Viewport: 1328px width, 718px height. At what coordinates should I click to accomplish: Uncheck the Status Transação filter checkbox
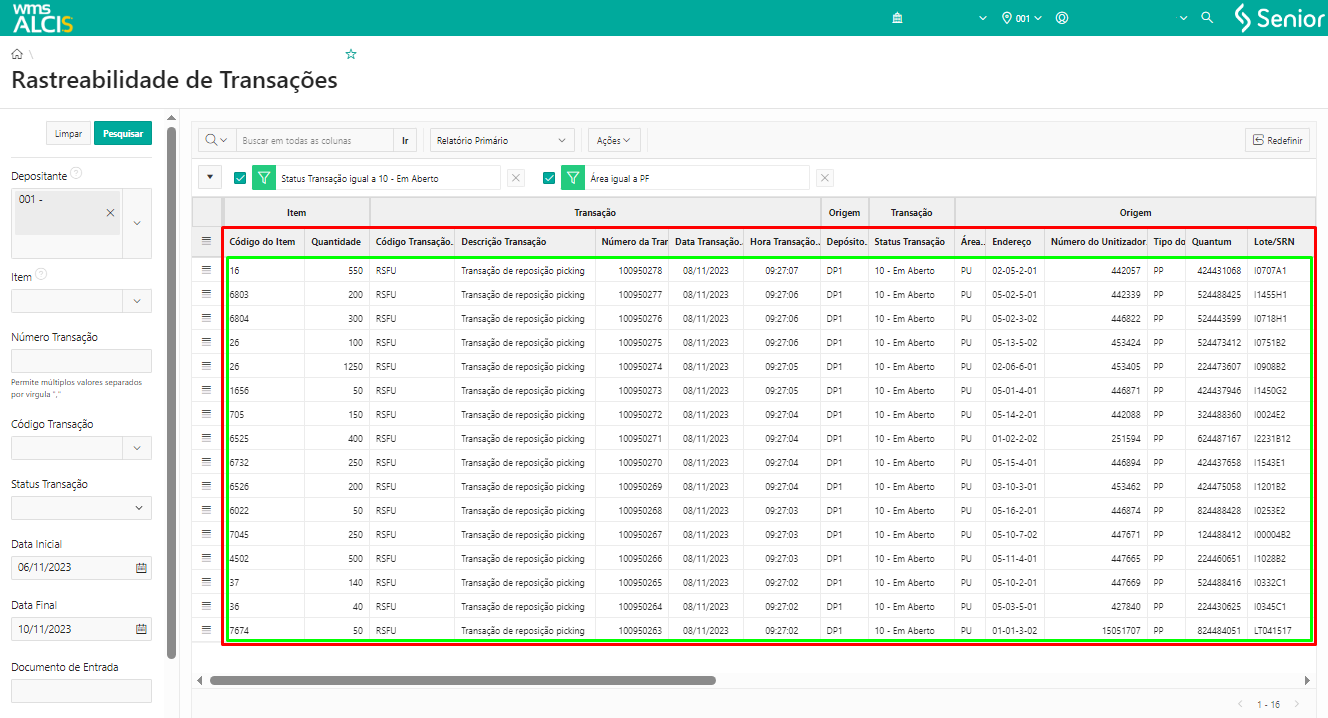(x=240, y=178)
